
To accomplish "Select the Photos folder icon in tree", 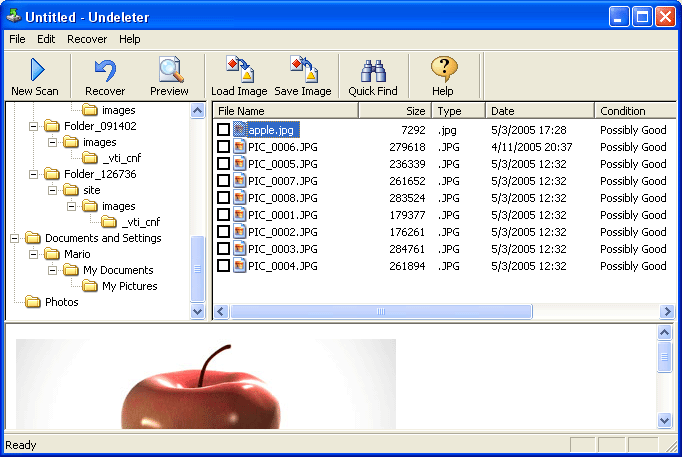I will click(x=32, y=302).
